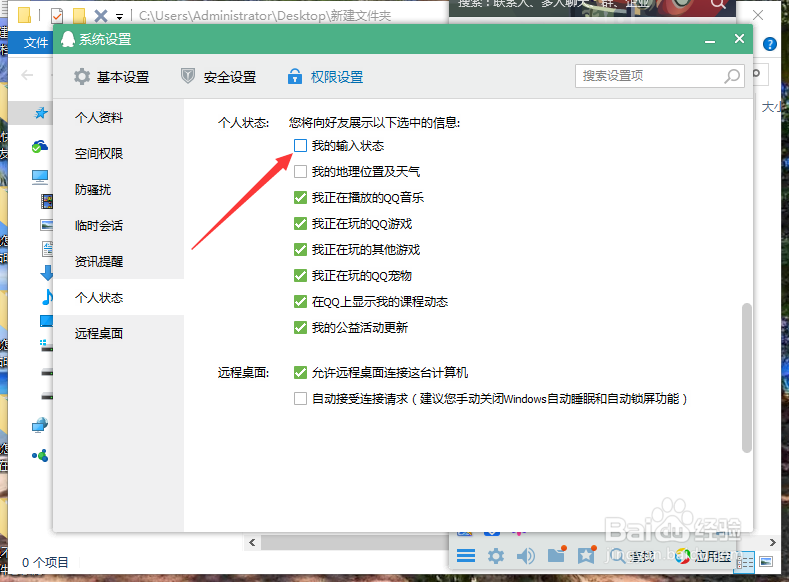
Task: Switch Explorer to large icons view
Action: 766,561
